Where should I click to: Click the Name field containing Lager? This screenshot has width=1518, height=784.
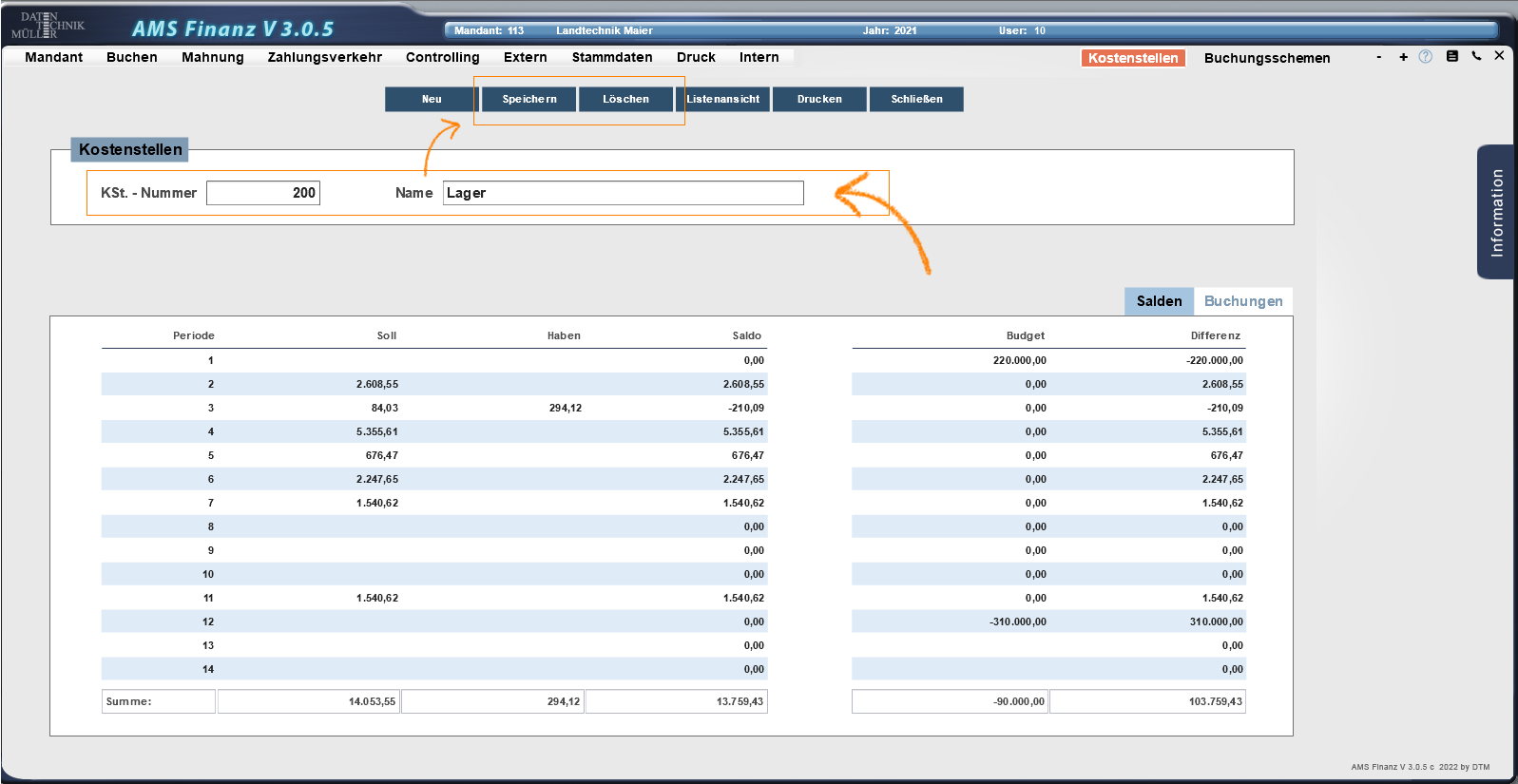623,193
